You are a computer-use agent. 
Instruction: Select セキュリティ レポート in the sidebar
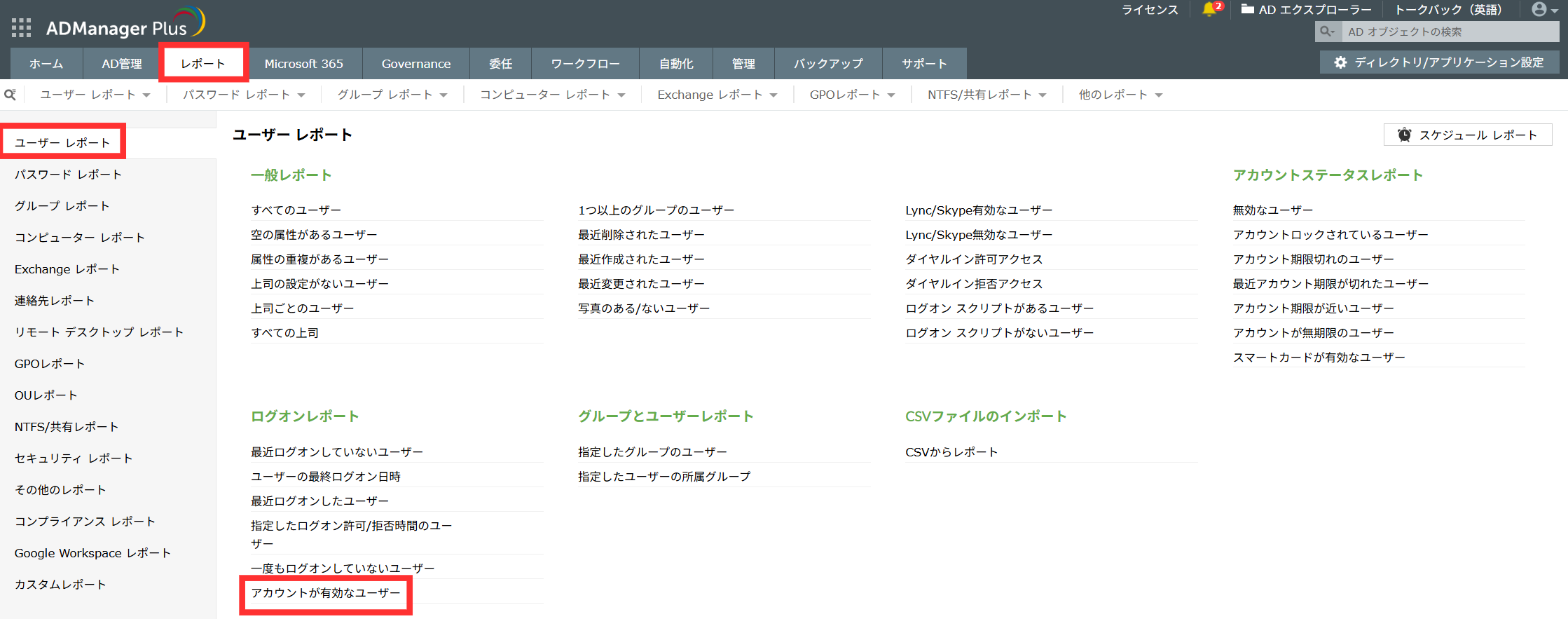pyautogui.click(x=74, y=458)
